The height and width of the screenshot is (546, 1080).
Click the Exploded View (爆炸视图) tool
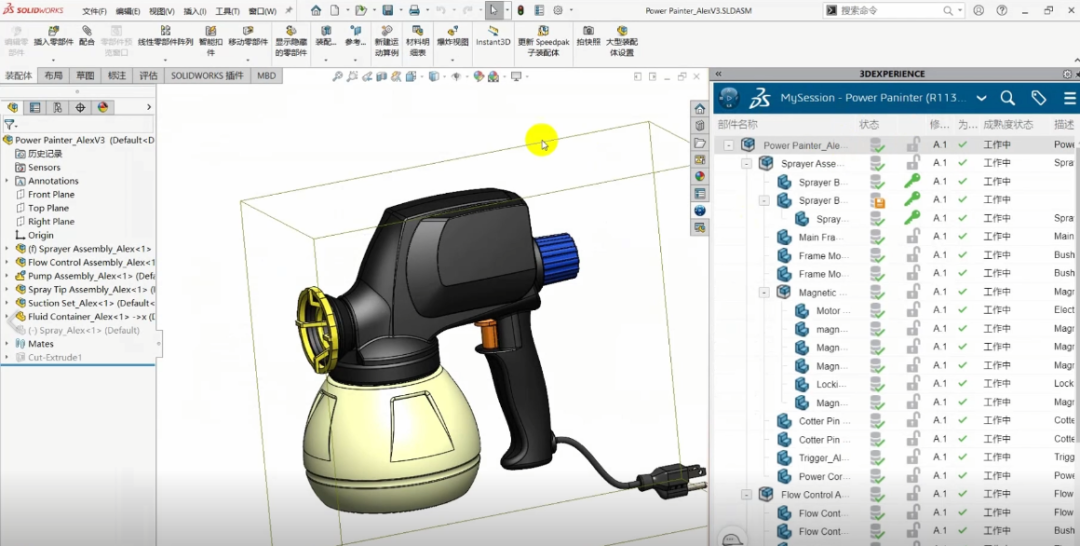click(453, 36)
